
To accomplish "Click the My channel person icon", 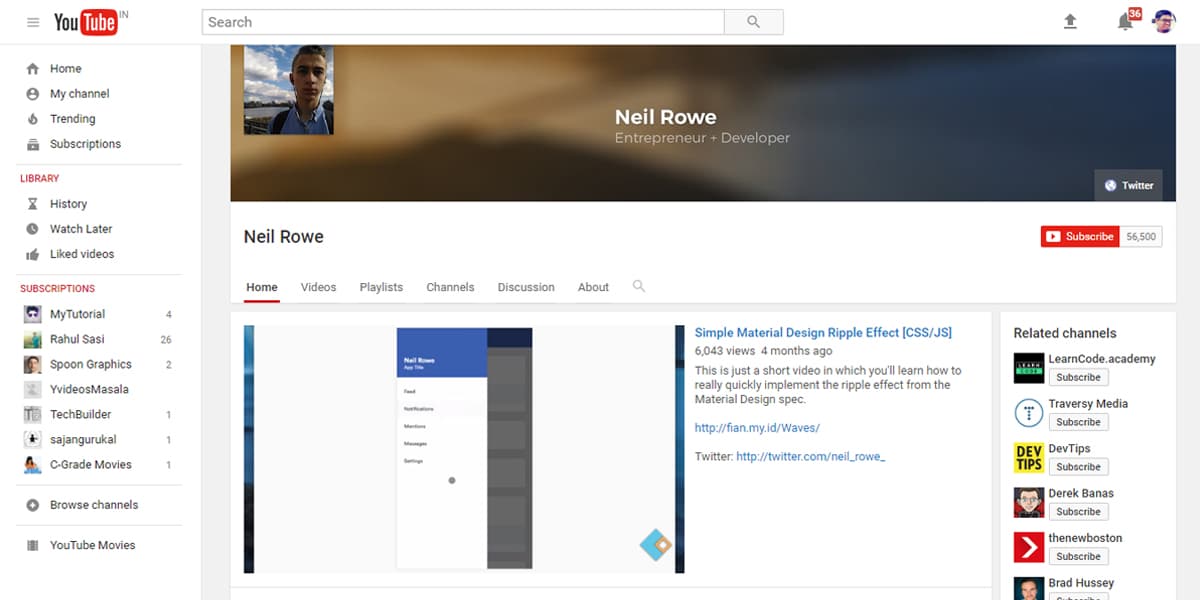I will point(33,94).
